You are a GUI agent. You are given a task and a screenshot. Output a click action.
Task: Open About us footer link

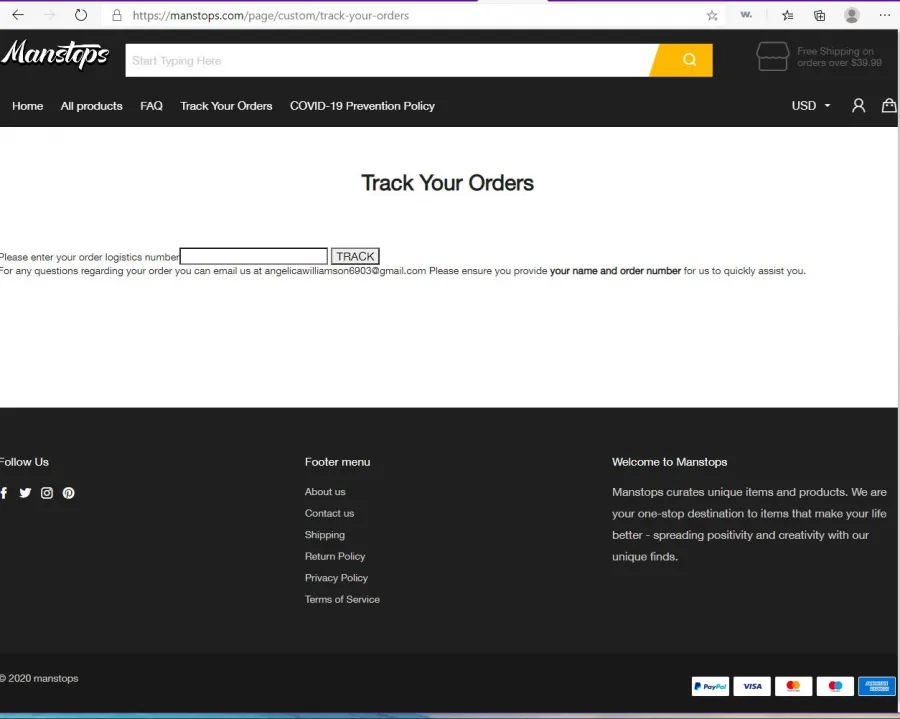click(x=325, y=492)
